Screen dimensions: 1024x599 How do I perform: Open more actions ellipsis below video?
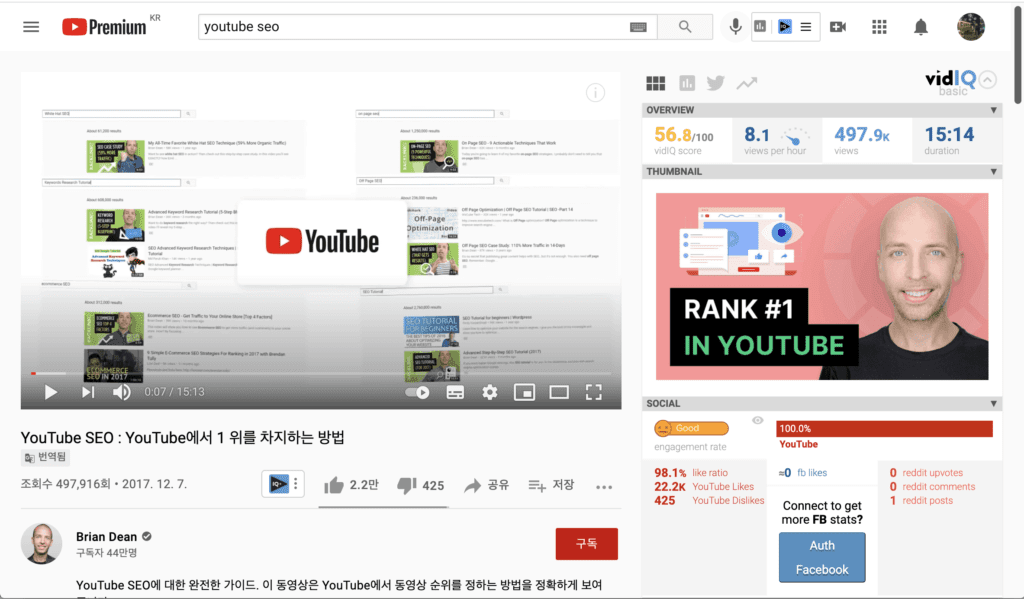604,487
